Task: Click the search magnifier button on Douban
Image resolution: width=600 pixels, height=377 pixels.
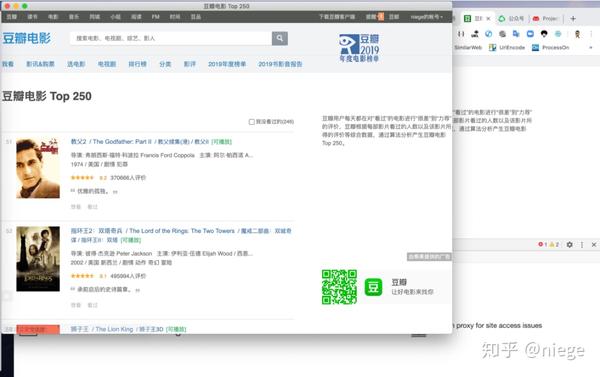Action: [x=280, y=38]
